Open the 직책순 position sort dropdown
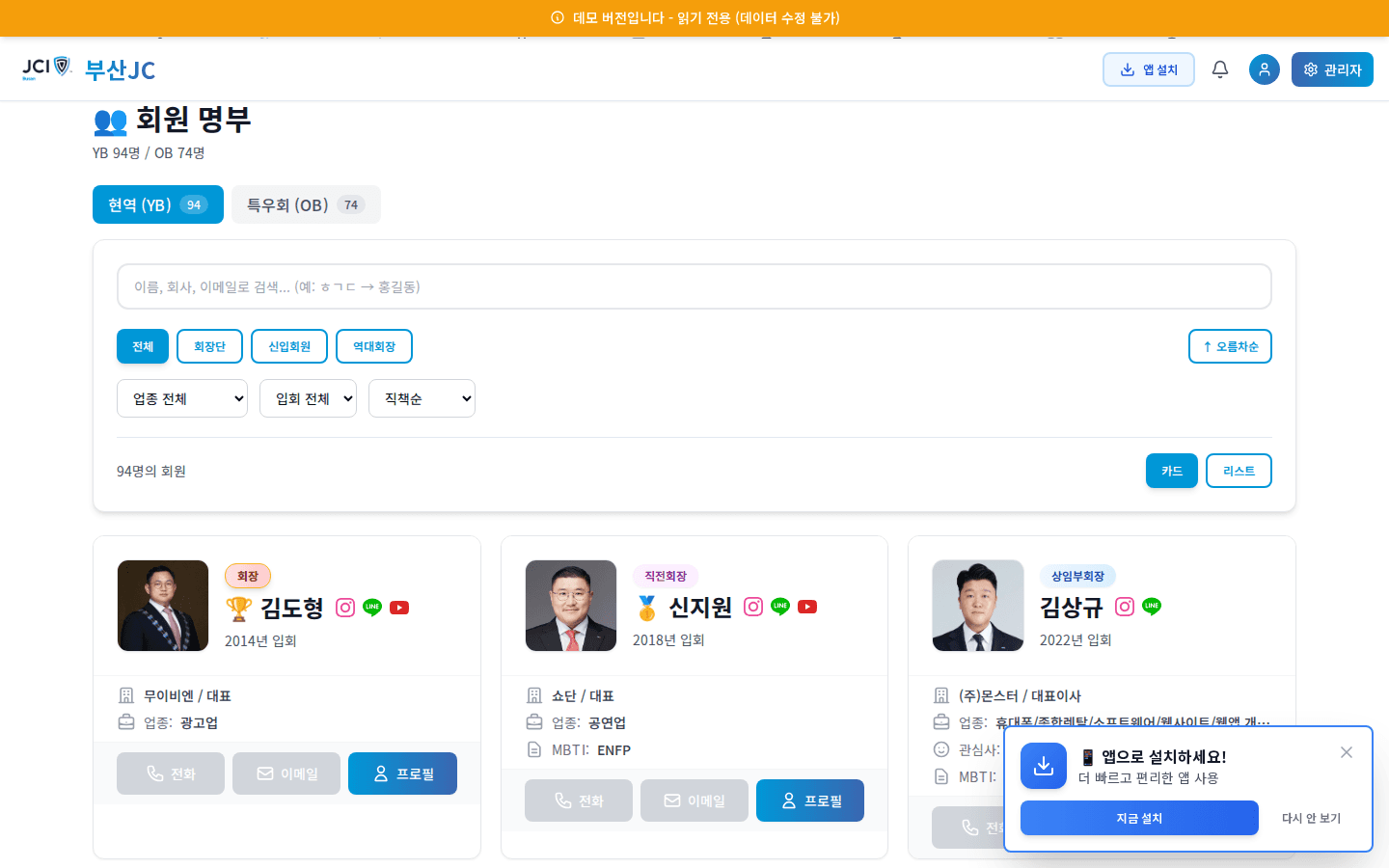This screenshot has height=868, width=1389. [x=421, y=397]
